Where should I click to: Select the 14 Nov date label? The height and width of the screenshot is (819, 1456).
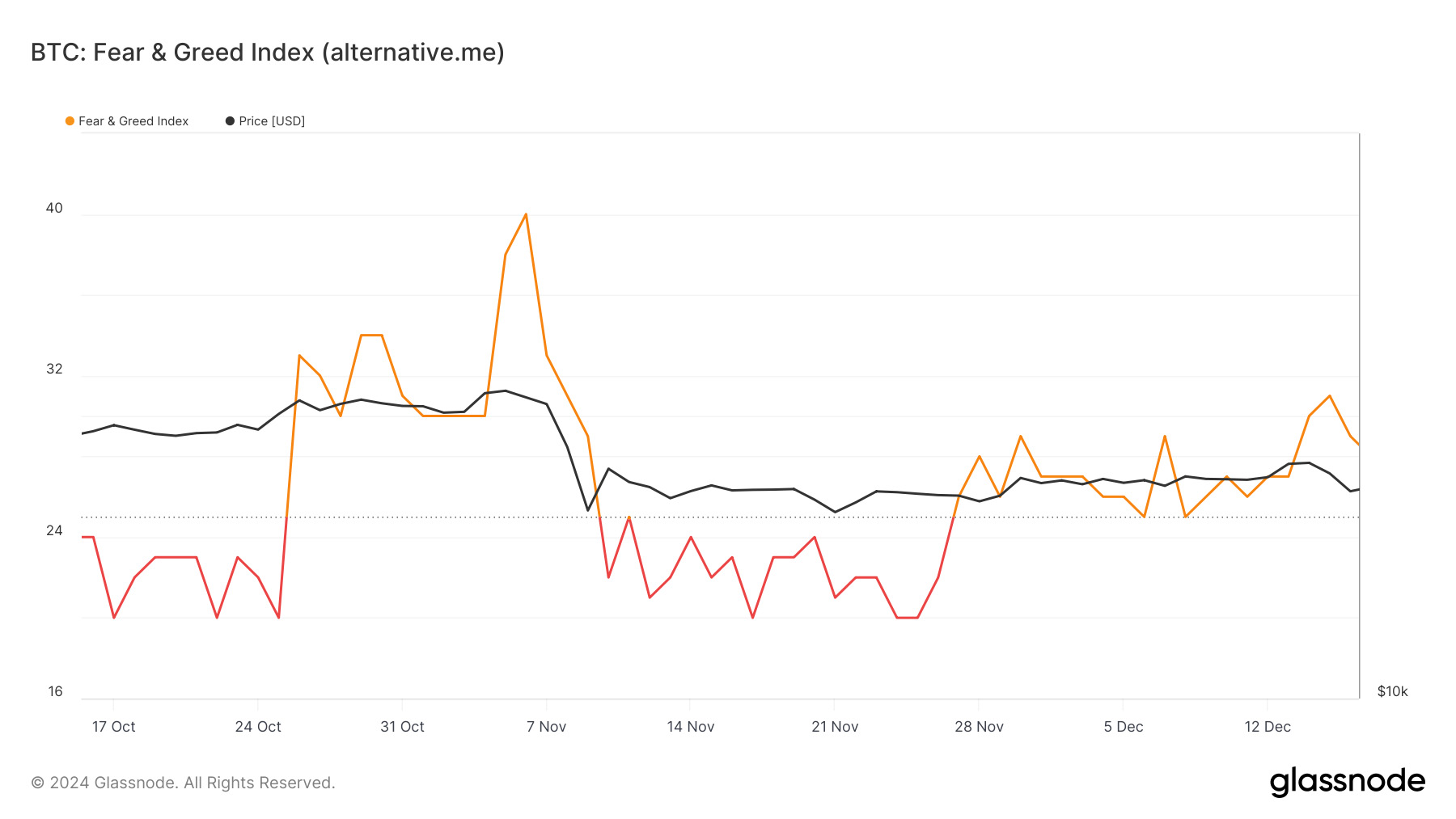pyautogui.click(x=690, y=727)
